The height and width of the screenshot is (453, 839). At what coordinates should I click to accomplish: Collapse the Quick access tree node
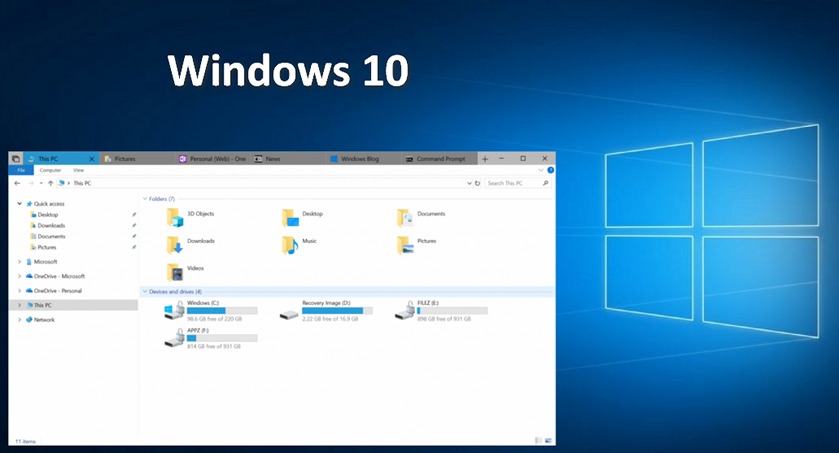pyautogui.click(x=19, y=203)
